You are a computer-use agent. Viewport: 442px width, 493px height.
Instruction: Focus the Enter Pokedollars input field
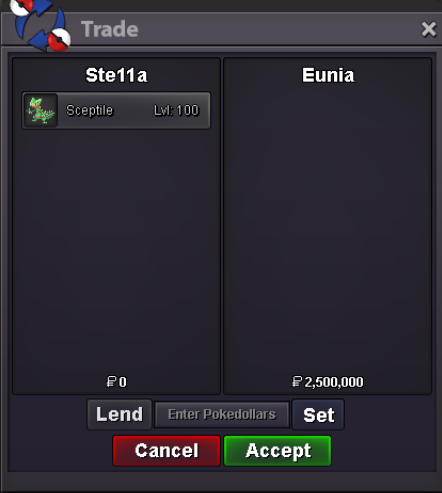222,414
